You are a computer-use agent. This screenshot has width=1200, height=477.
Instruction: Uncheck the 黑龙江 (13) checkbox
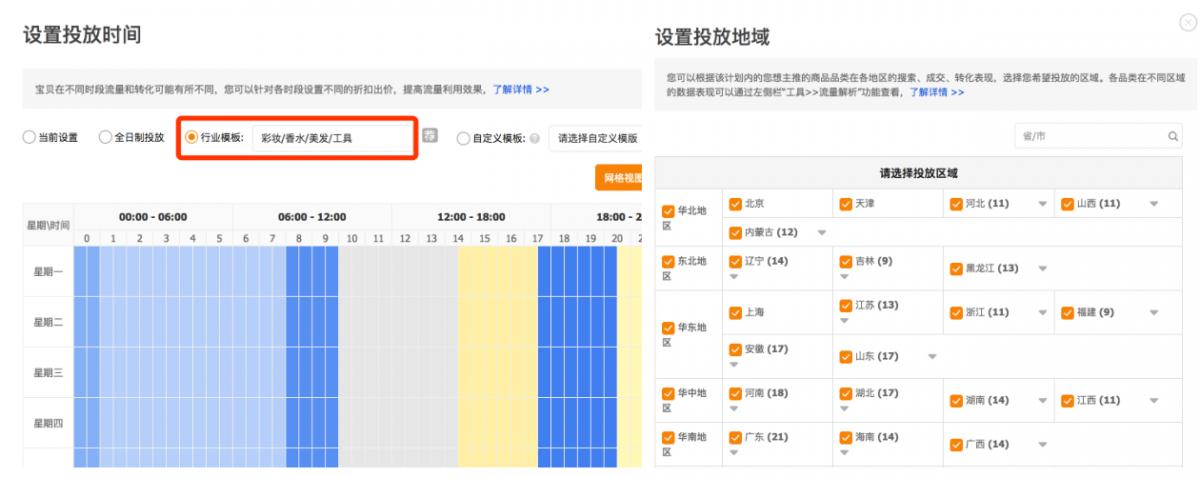(x=956, y=269)
